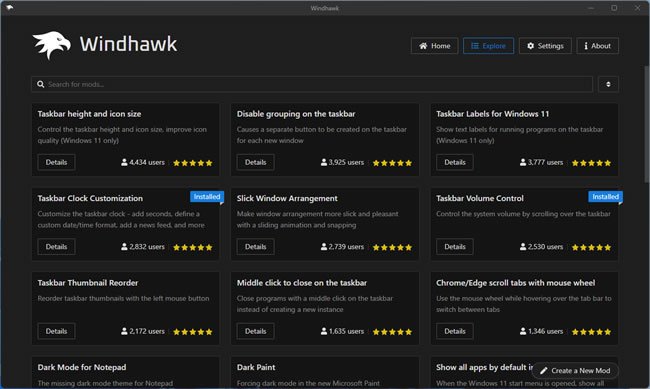This screenshot has height=389, width=650.
Task: Click the Search for mods field
Action: pyautogui.click(x=312, y=84)
